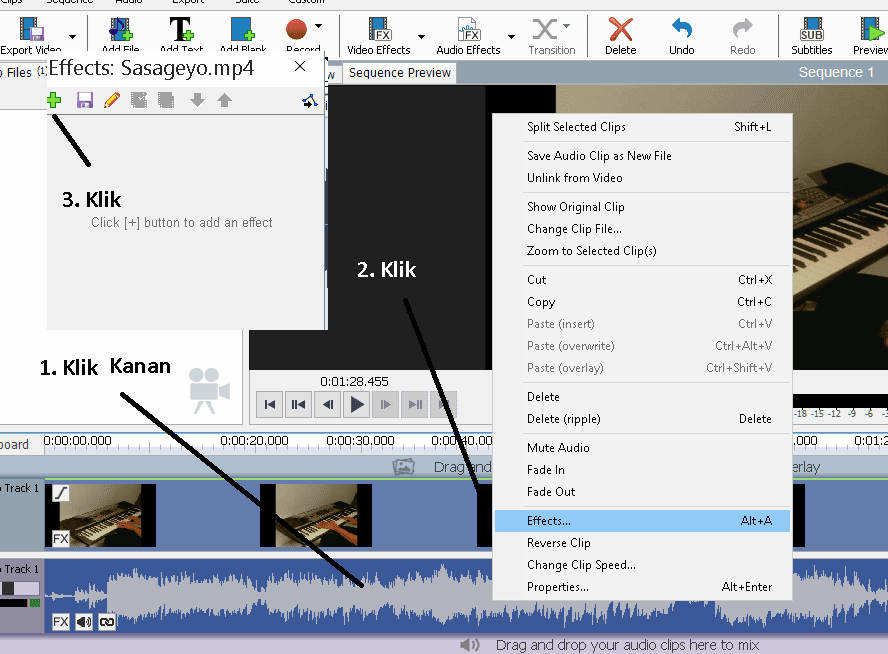Click the Play button in preview
888x654 pixels.
pyautogui.click(x=357, y=404)
